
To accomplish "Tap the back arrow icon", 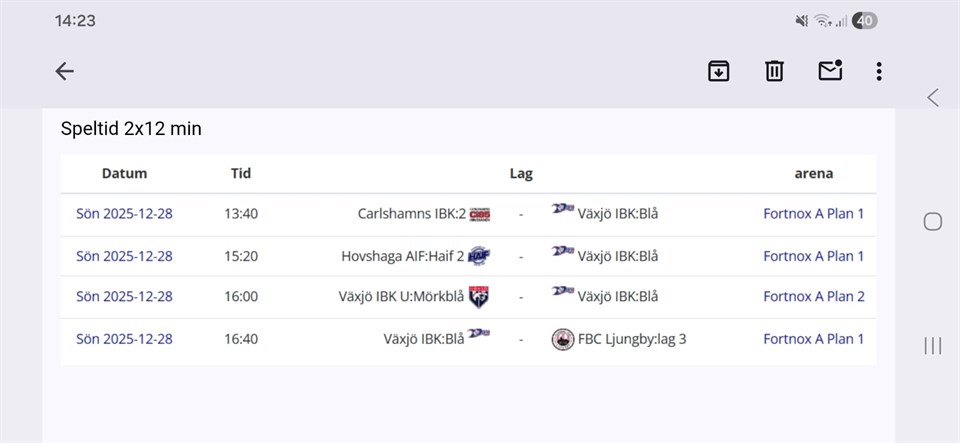I will click(x=65, y=71).
